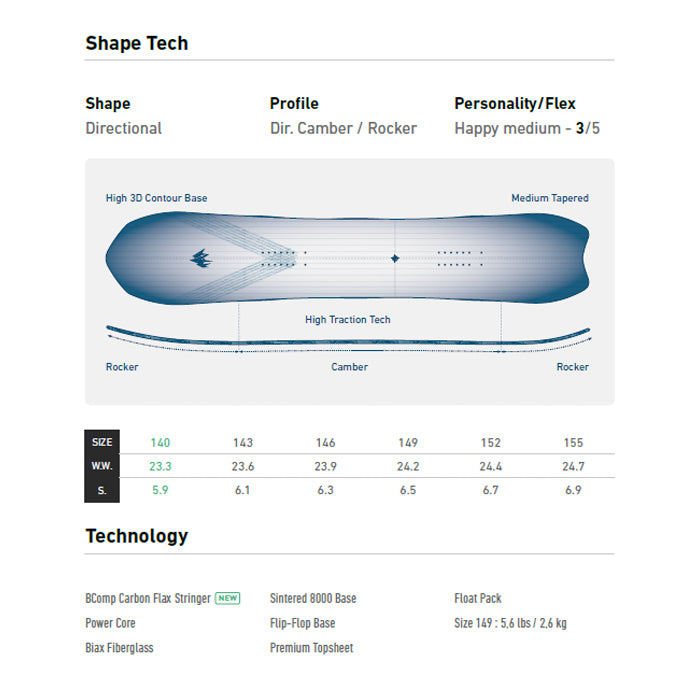Click the green NEW badge

coord(228,598)
